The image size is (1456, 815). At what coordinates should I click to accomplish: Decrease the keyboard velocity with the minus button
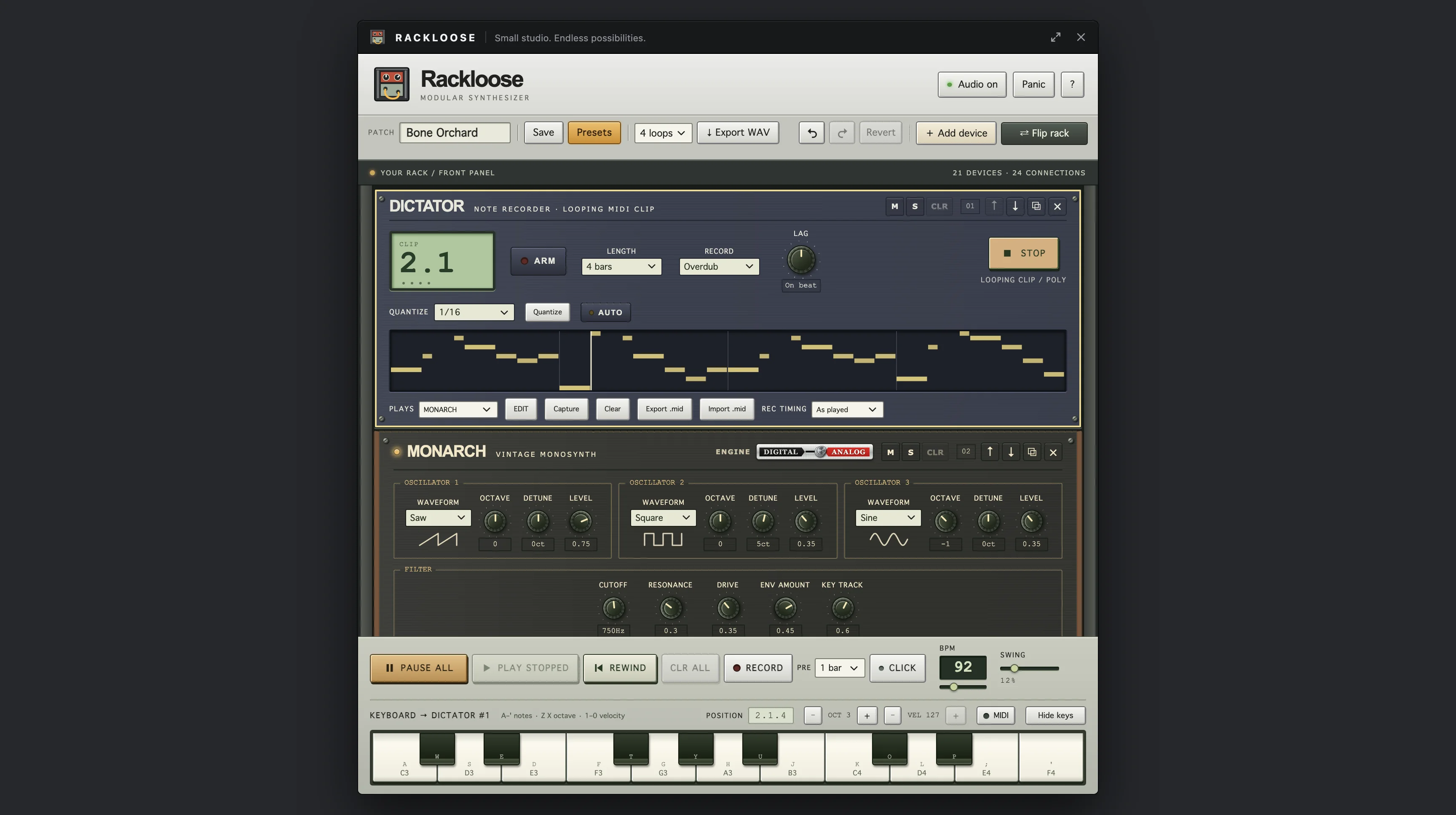[892, 716]
